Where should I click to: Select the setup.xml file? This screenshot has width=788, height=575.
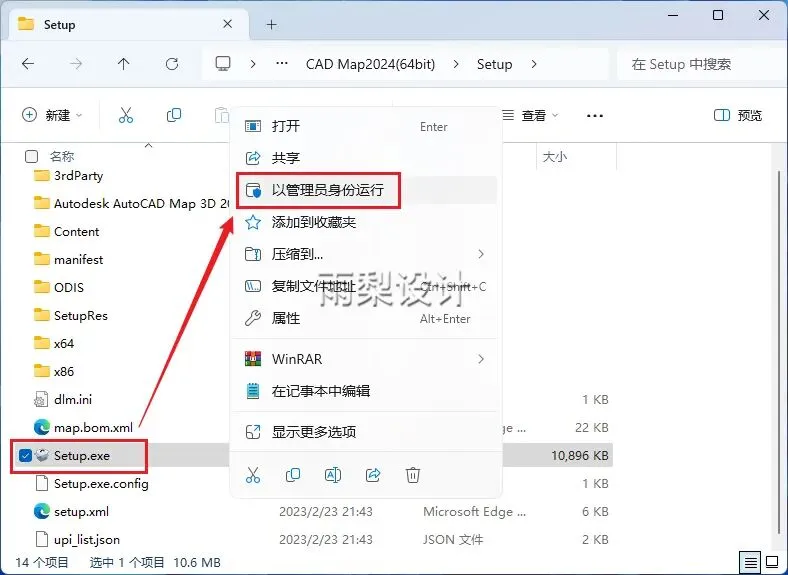71,512
